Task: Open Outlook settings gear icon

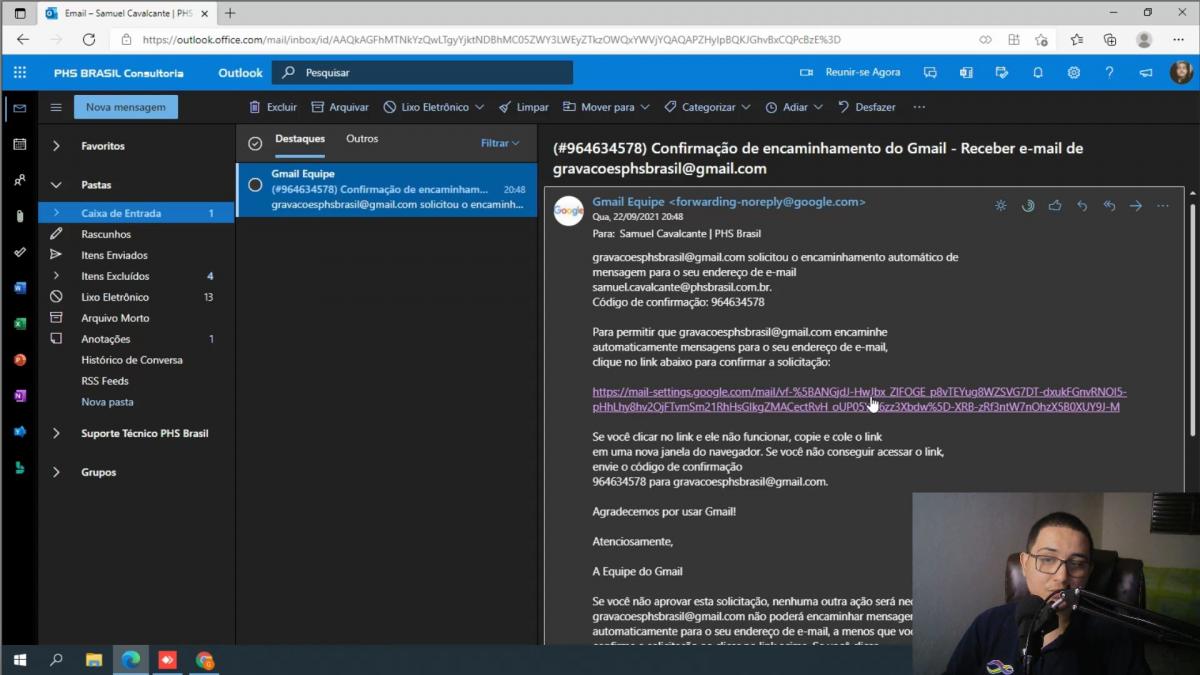Action: (1073, 73)
